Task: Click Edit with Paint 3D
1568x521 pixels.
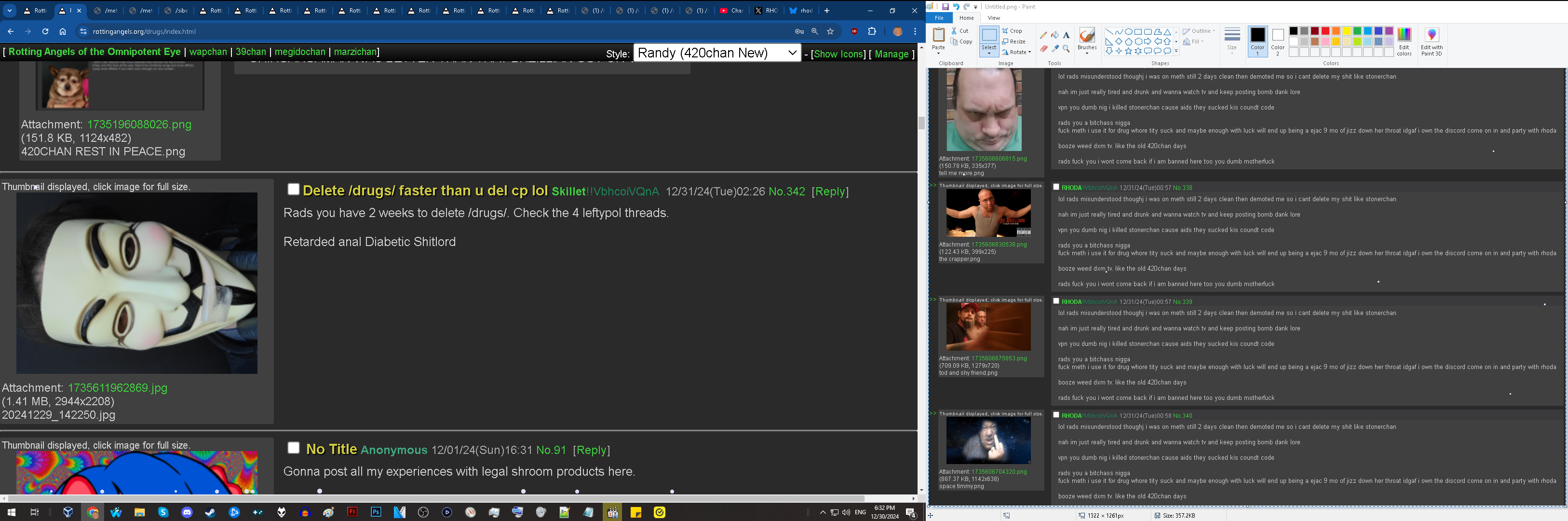Action: (x=1432, y=41)
